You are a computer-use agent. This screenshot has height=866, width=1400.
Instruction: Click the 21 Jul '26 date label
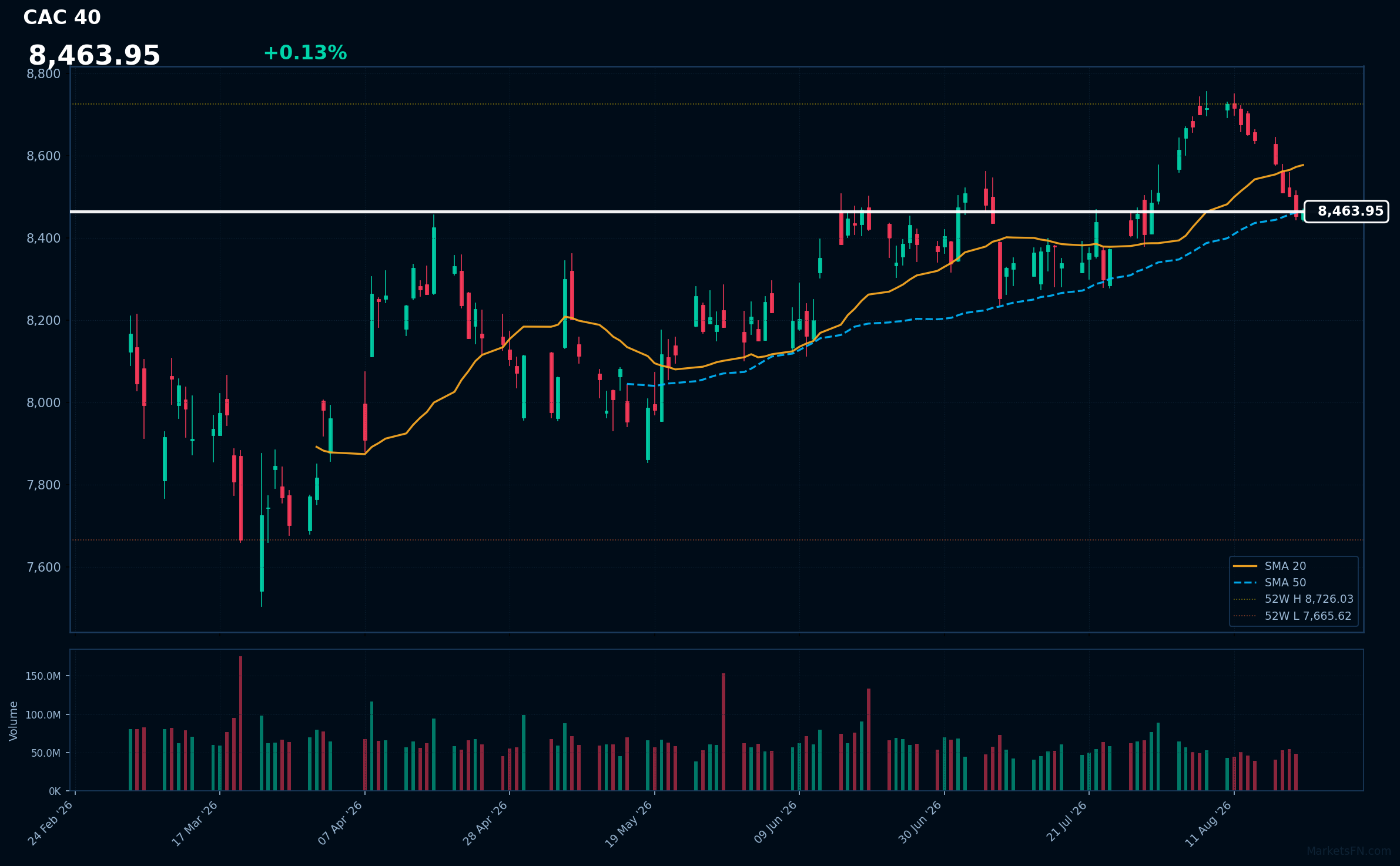pos(1066,821)
